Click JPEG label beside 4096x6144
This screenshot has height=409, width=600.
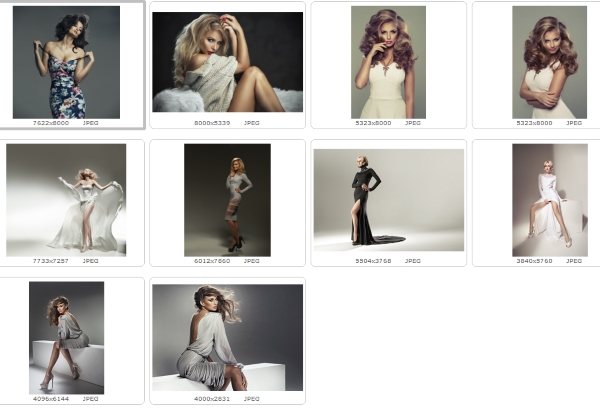click(90, 398)
